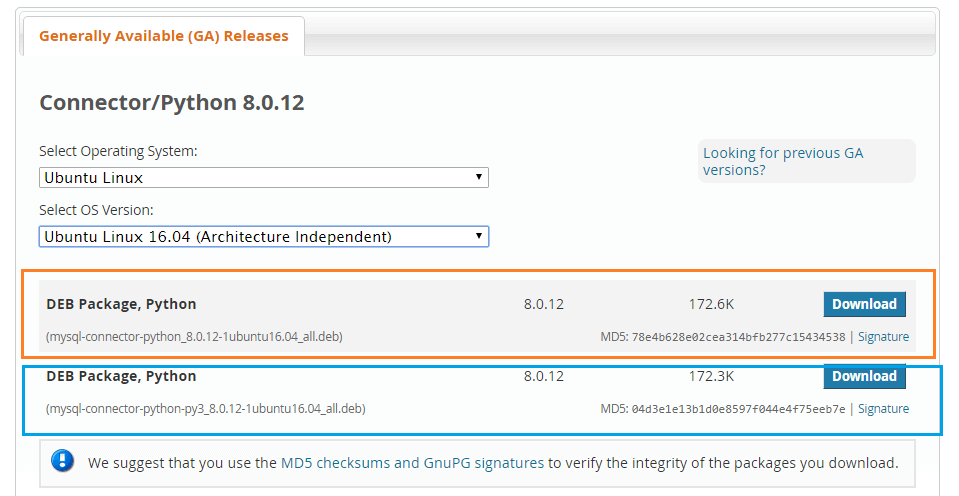Image resolution: width=959 pixels, height=496 pixels.
Task: Click the arrow on the Ubuntu Linux combo box
Action: [x=479, y=177]
